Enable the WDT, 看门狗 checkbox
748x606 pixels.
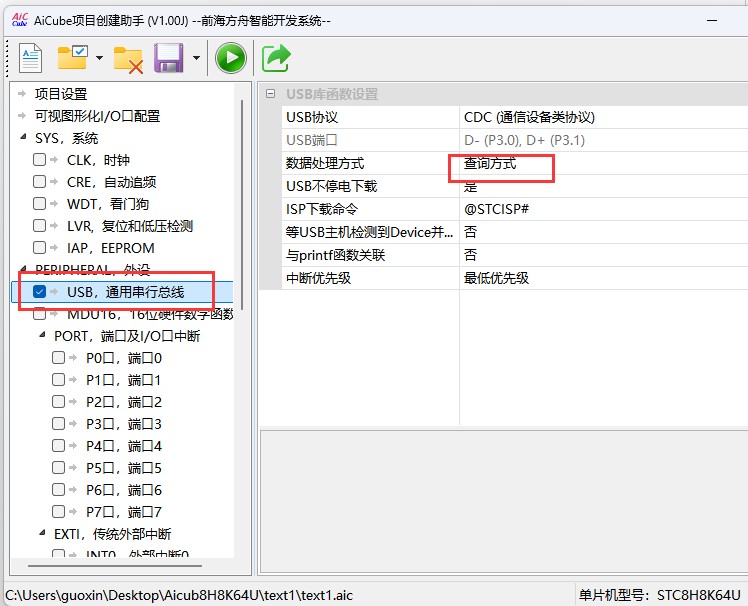tap(40, 204)
